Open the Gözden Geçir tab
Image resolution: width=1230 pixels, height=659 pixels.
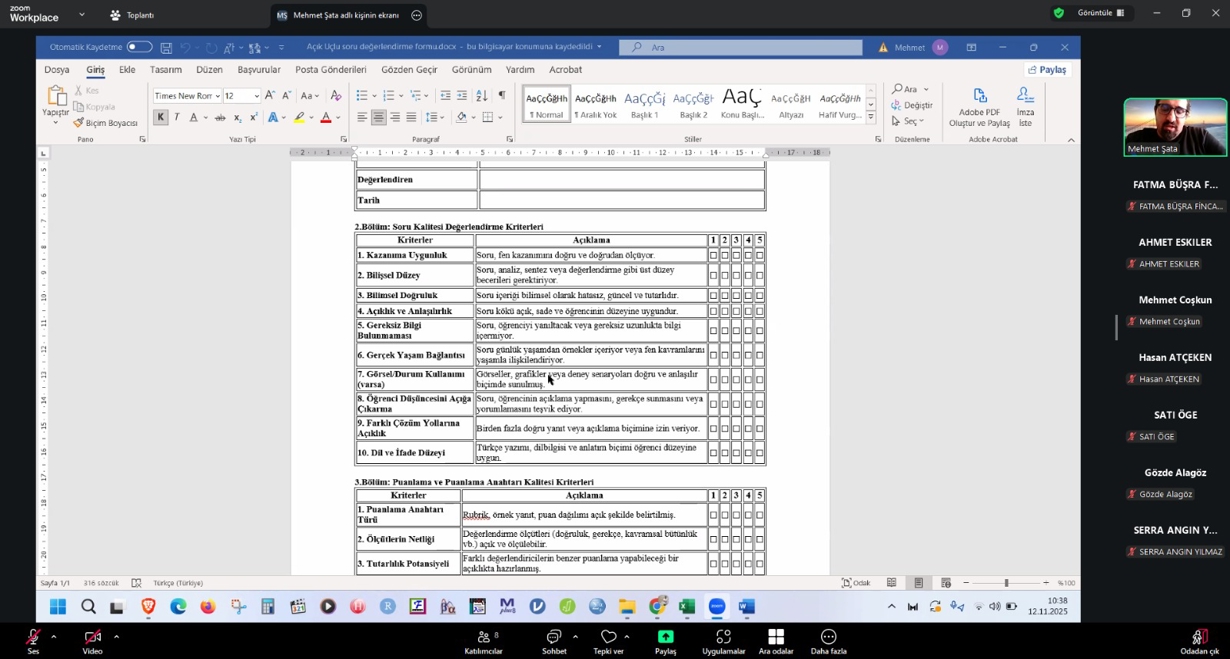pyautogui.click(x=409, y=70)
